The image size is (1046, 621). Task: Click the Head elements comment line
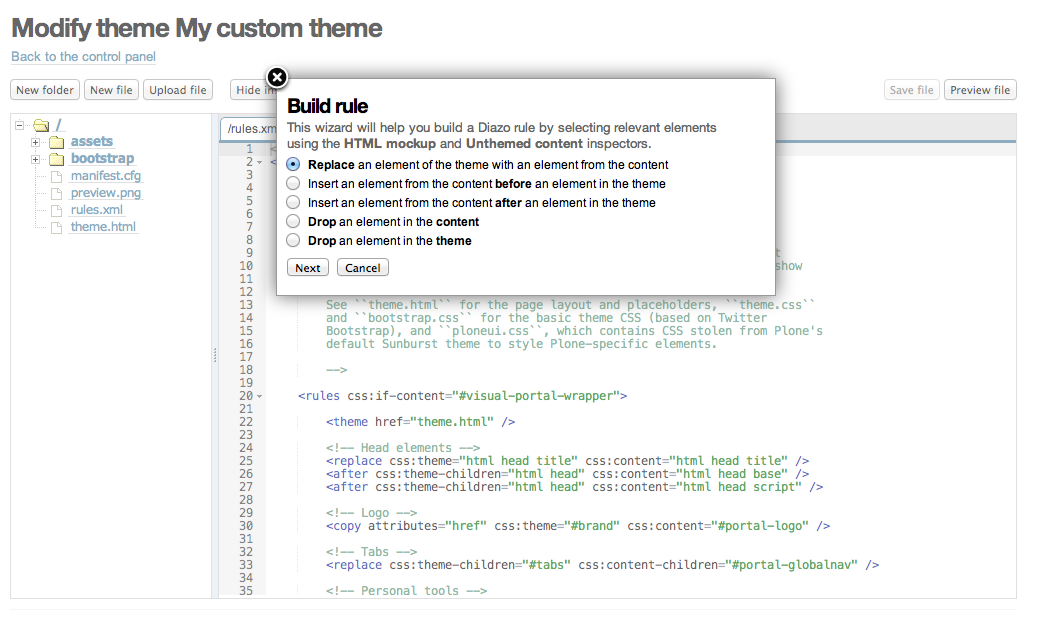pyautogui.click(x=402, y=448)
